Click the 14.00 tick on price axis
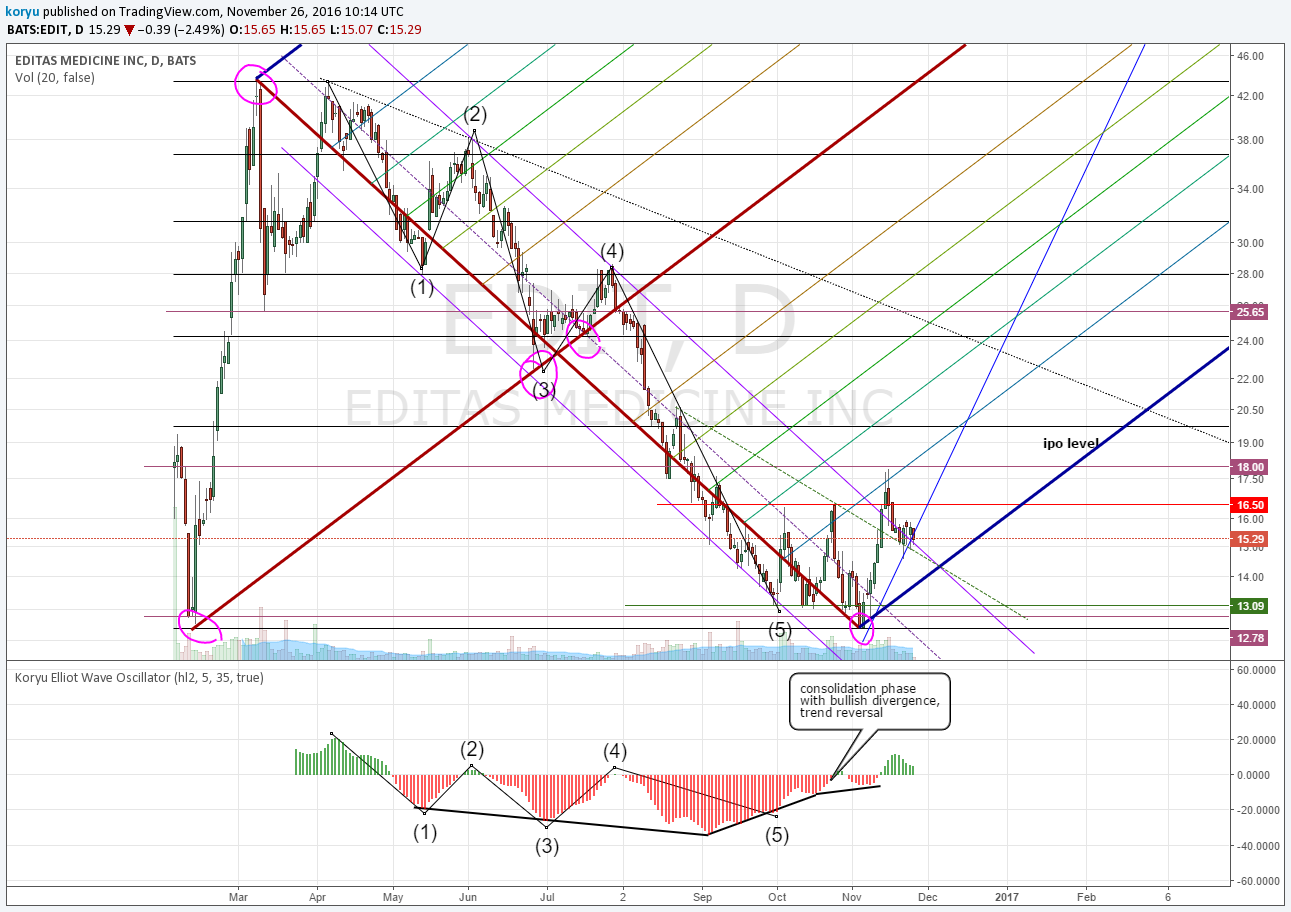 click(x=1250, y=577)
